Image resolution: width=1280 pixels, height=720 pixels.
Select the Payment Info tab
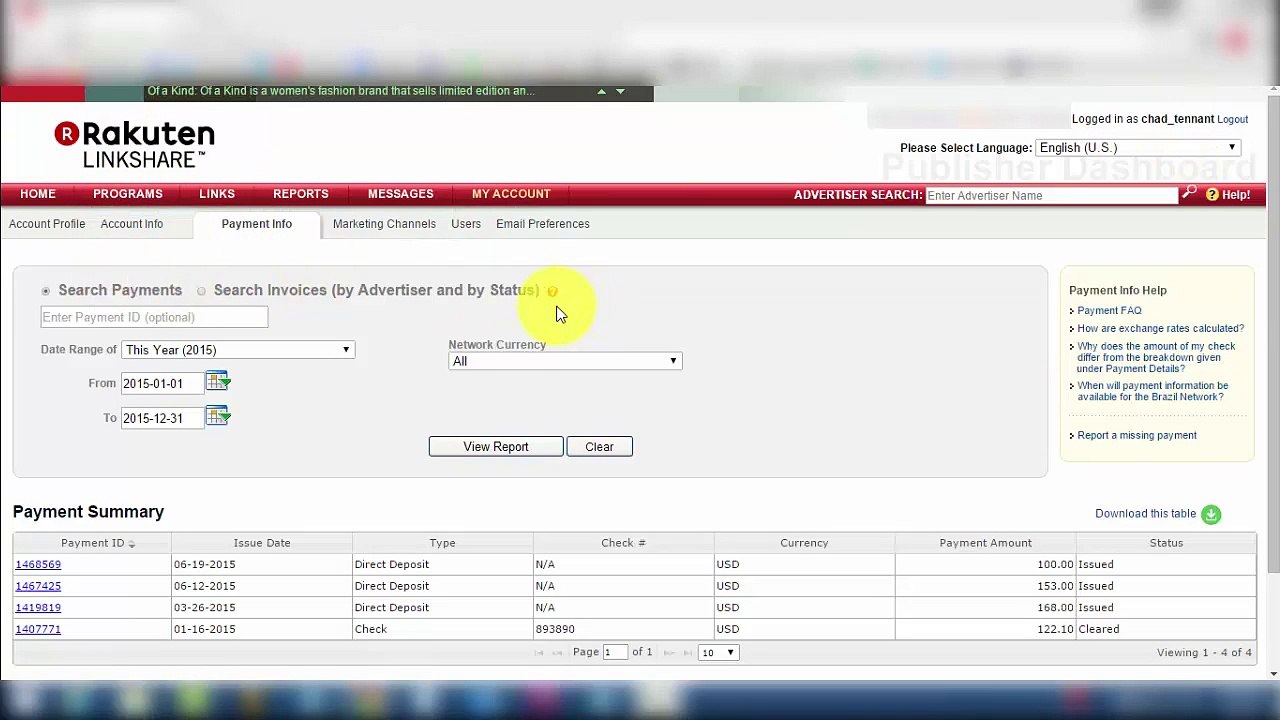[257, 224]
